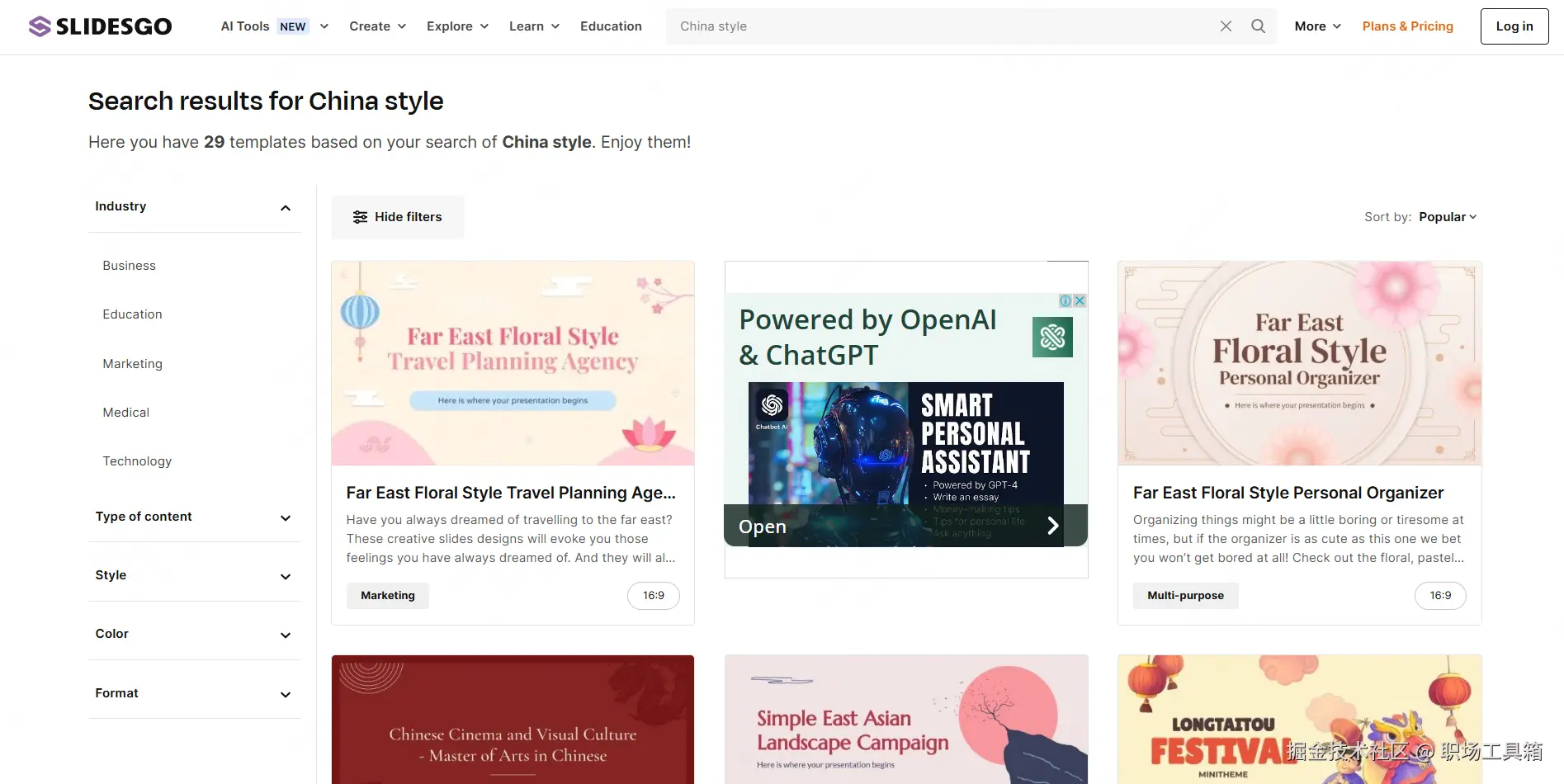This screenshot has height=784, width=1564.
Task: Expand the Format filter
Action: pyautogui.click(x=194, y=694)
